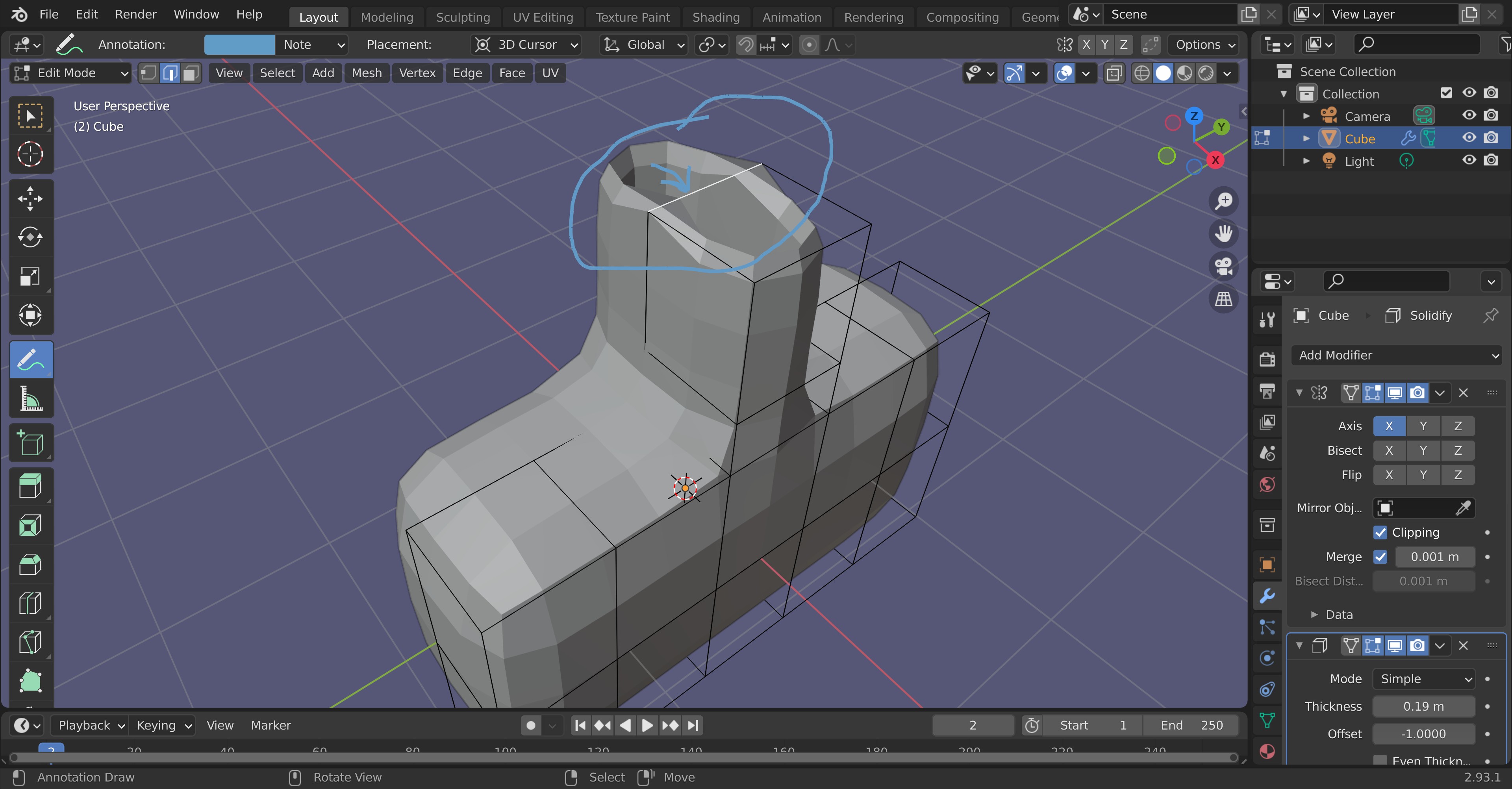
Task: Open the Note annotation layer dropdown
Action: (312, 44)
